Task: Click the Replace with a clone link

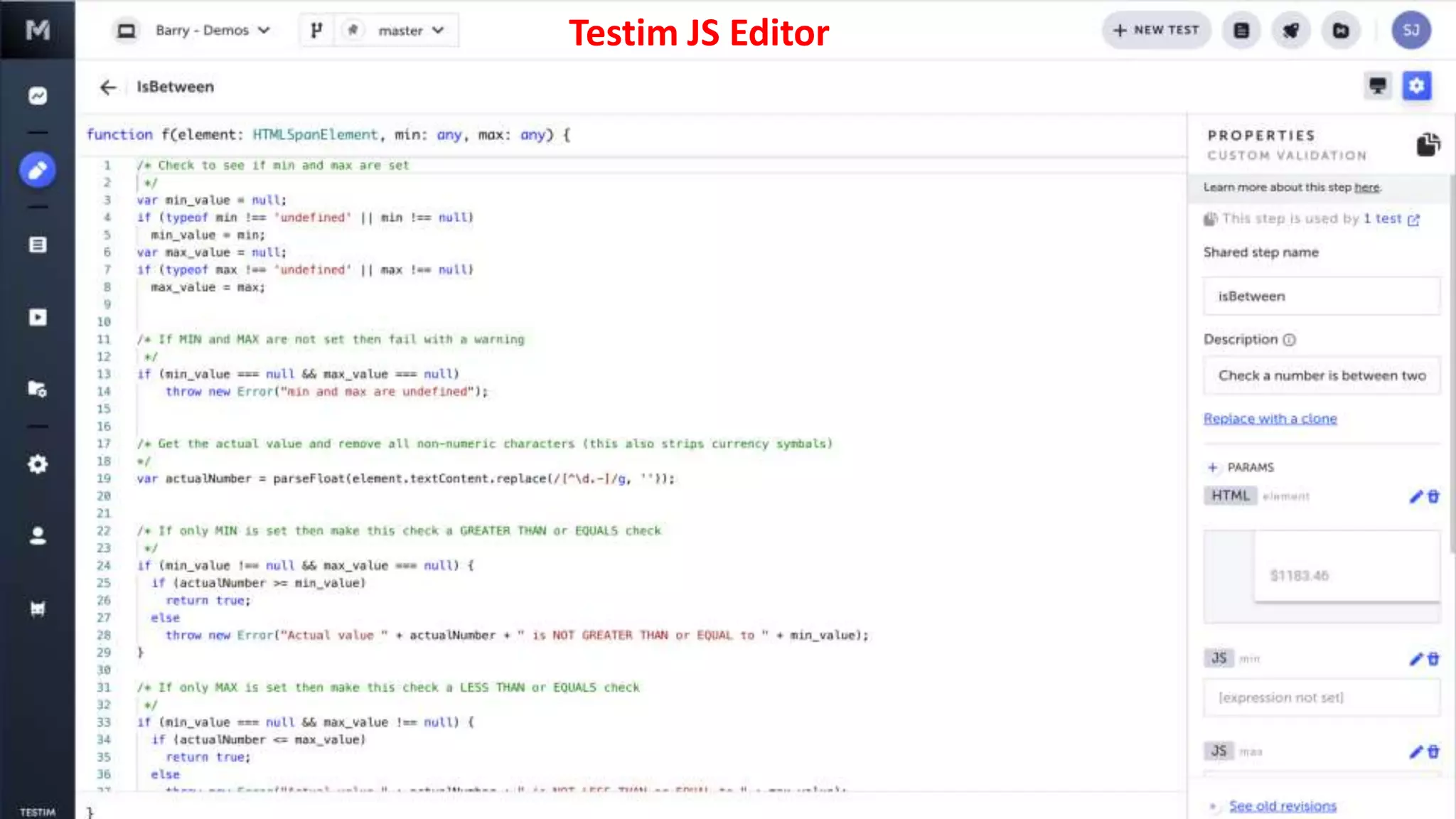Action: 1270,419
